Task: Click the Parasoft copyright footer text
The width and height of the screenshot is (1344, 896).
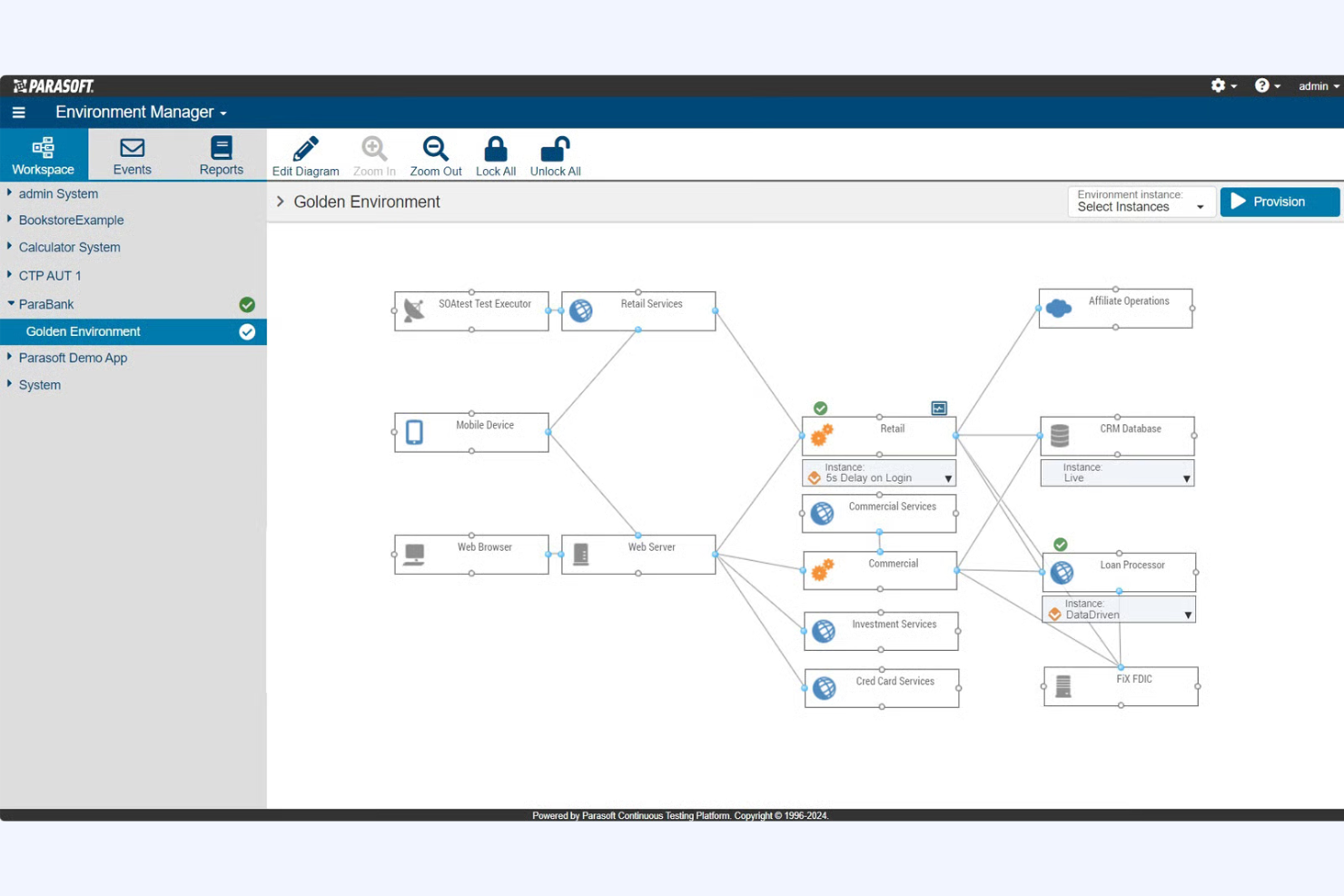Action: 680,815
